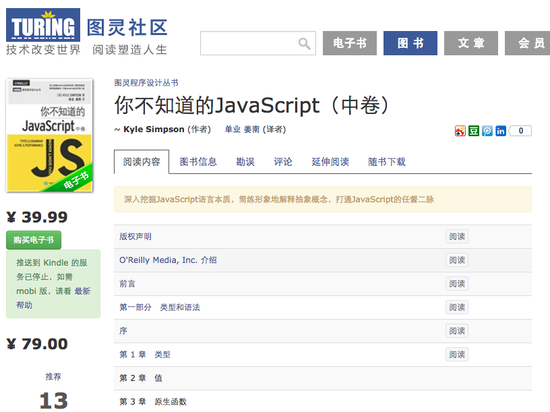Viewport: 550px width, 412px height.
Task: Click 阅读 button for O'Reilly Media 介绍
Action: click(457, 260)
